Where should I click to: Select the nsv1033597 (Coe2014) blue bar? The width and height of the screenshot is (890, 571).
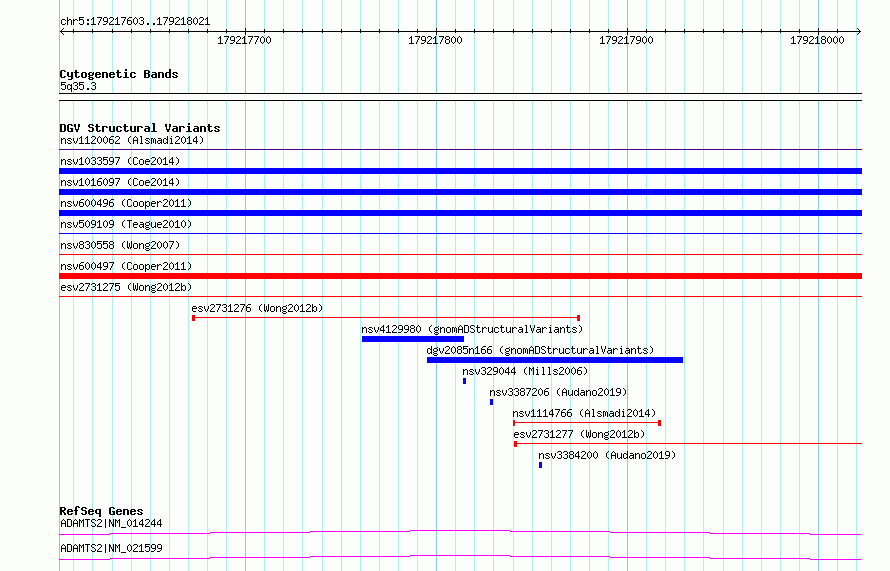tap(460, 171)
